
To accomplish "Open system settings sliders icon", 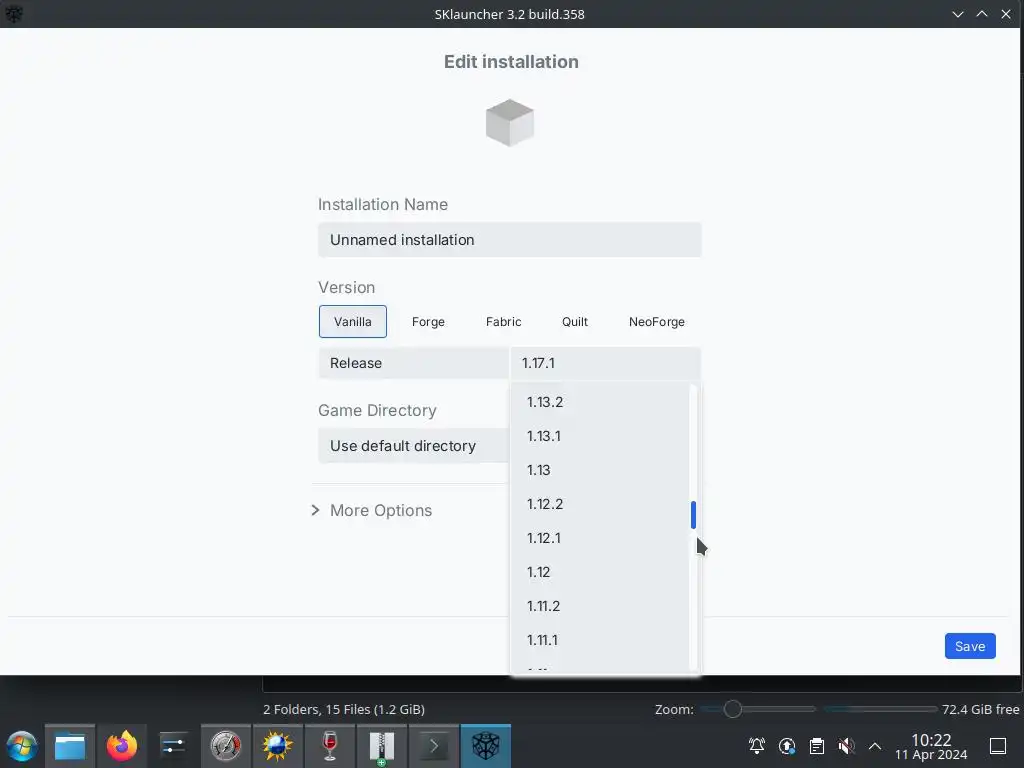I will click(173, 746).
